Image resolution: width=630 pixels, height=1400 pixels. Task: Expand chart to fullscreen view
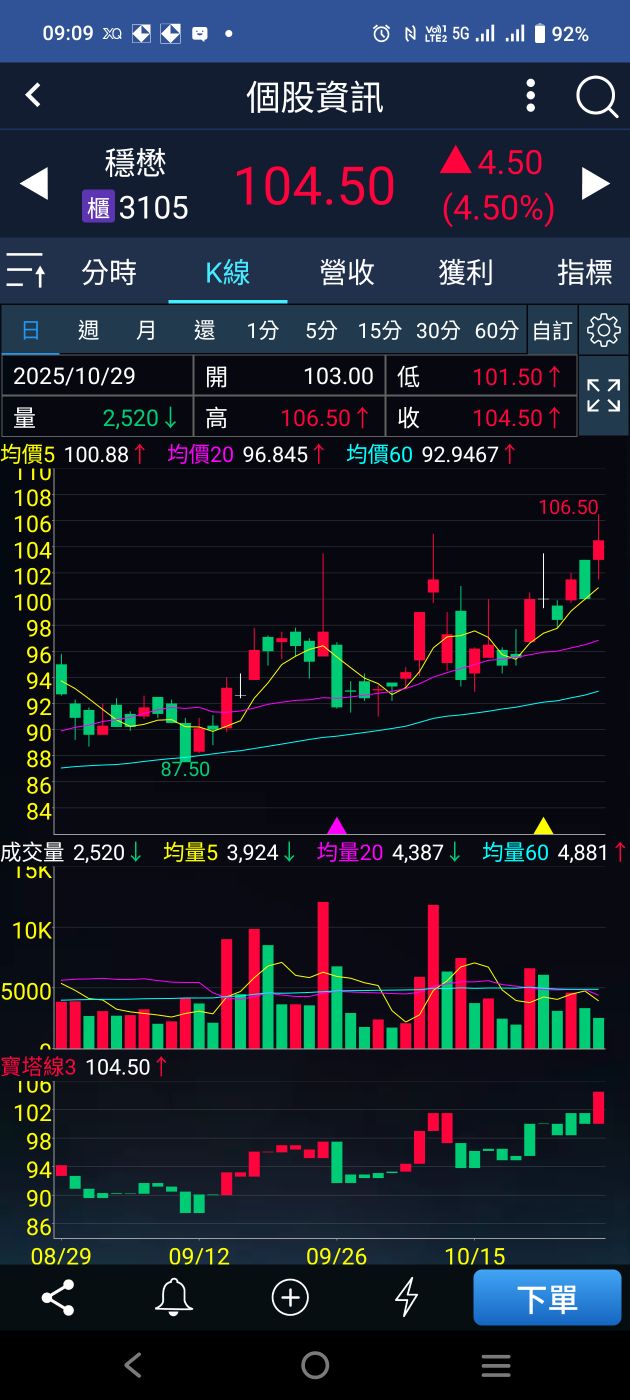[x=604, y=396]
